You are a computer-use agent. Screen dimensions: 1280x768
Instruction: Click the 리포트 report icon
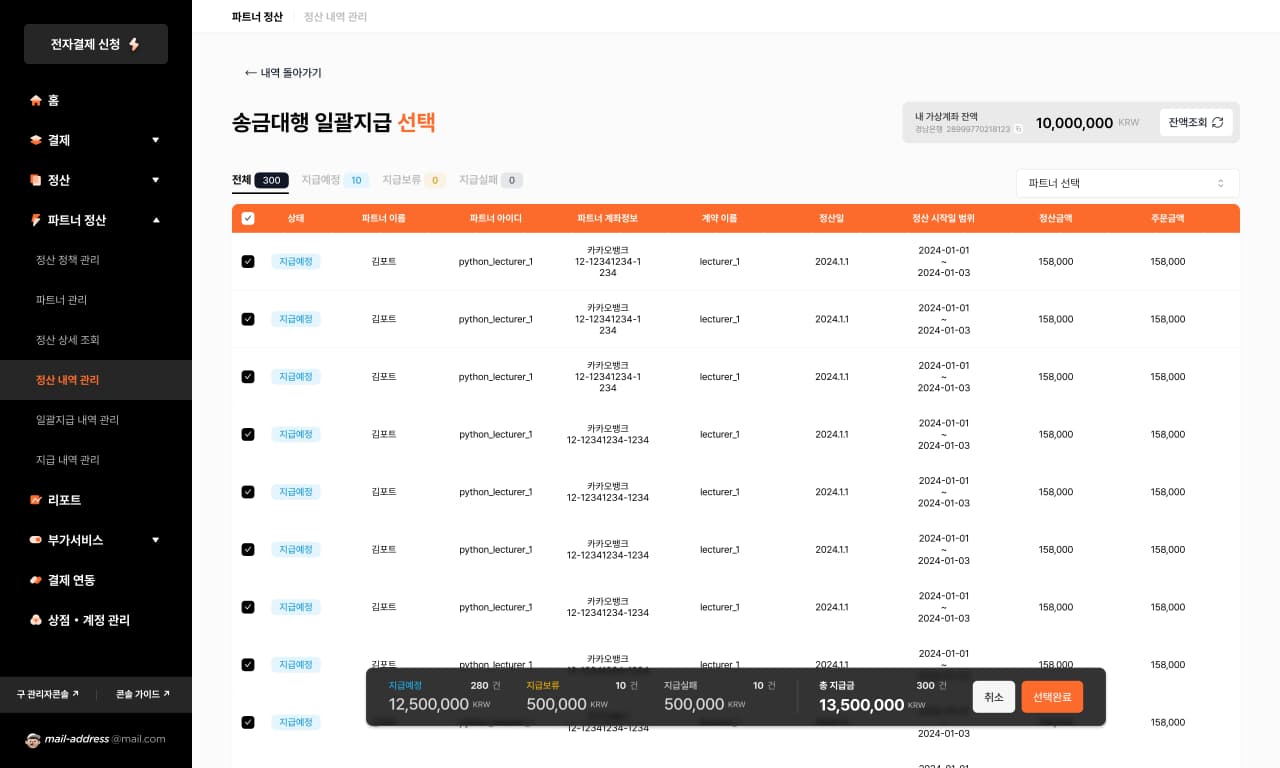click(x=36, y=500)
